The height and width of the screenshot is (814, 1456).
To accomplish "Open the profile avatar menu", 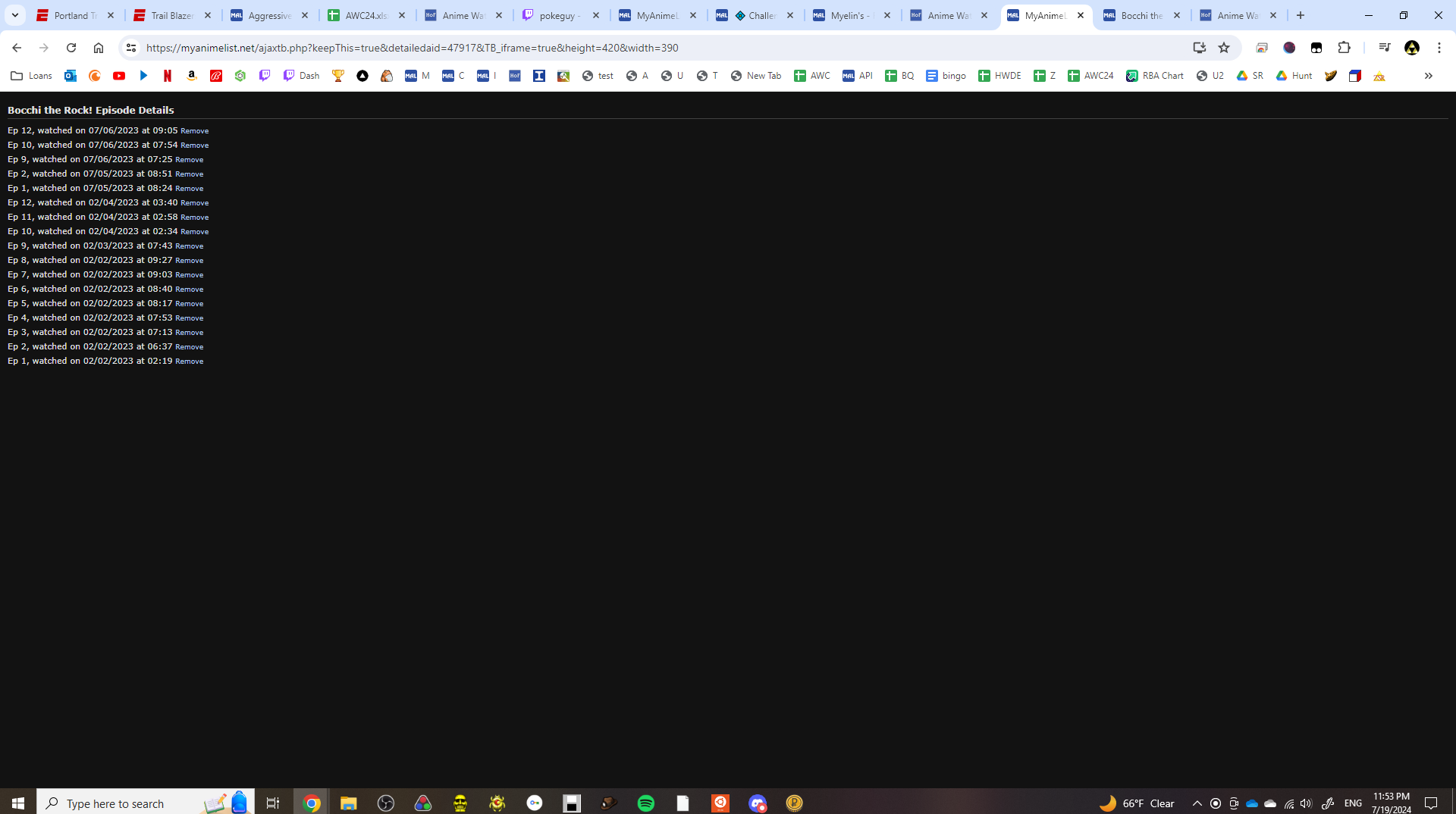I will [1412, 48].
